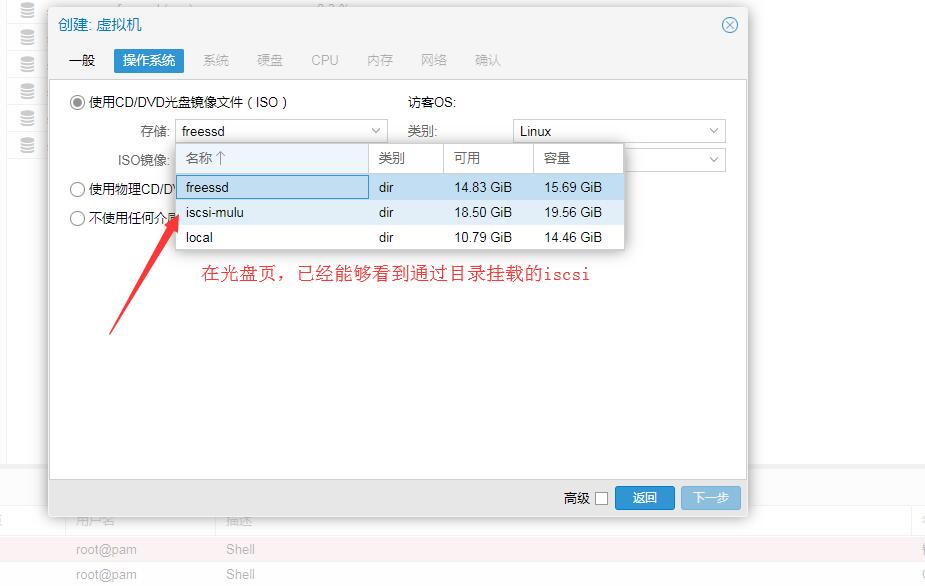This screenshot has width=925, height=586.
Task: Open the 操作系统 tab
Action: pyautogui.click(x=149, y=60)
